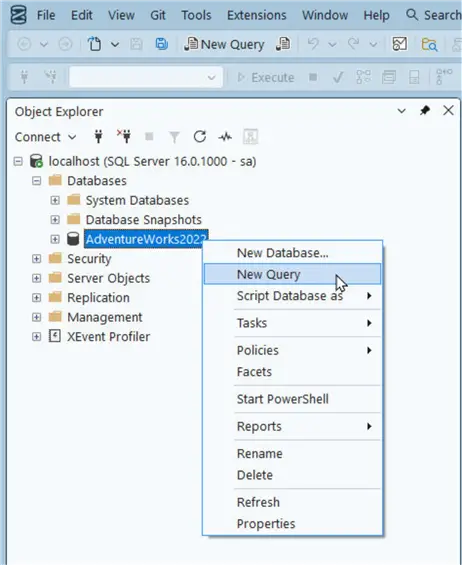
Task: Open the Tools menu
Action: (196, 15)
